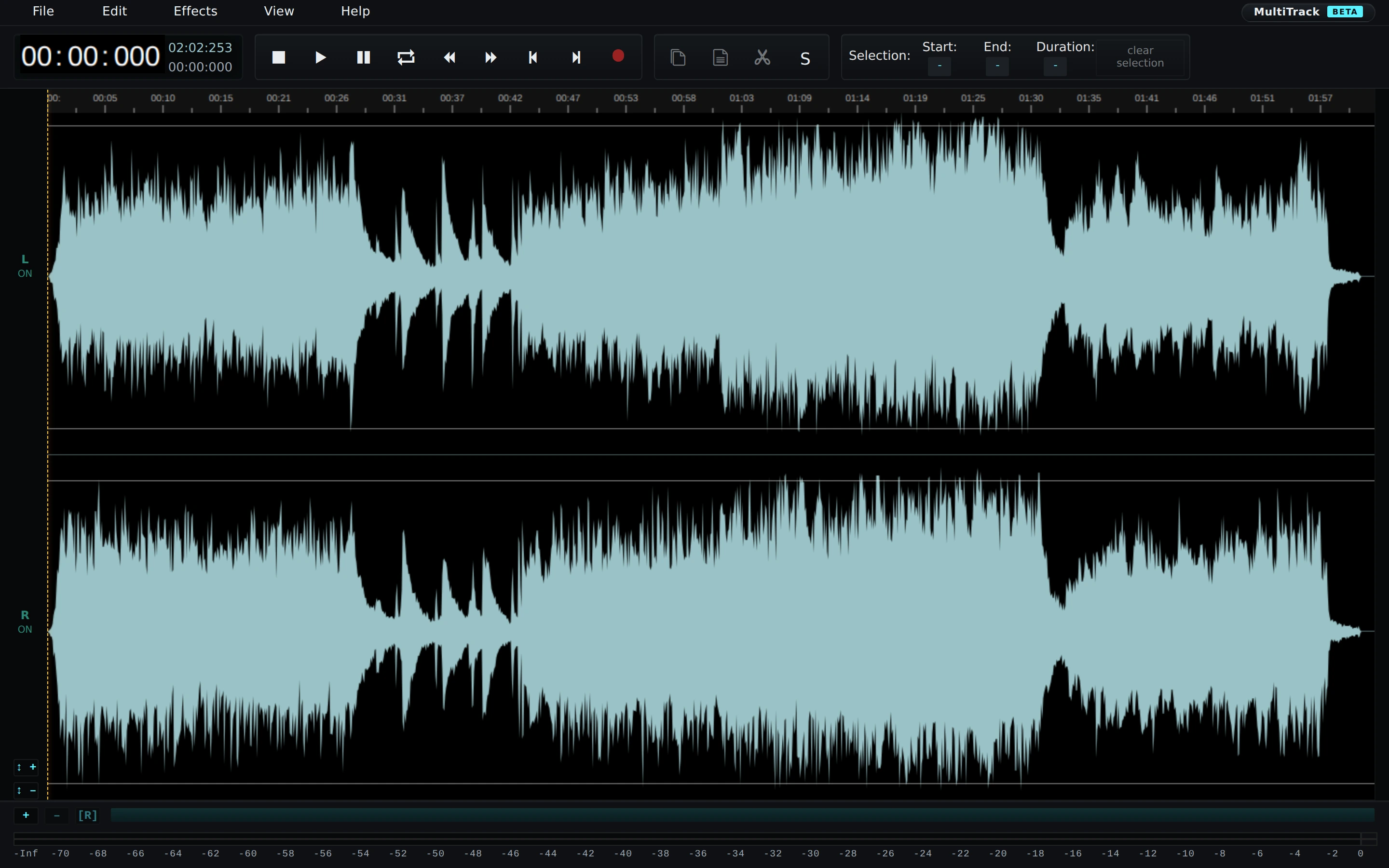Image resolution: width=1389 pixels, height=868 pixels.
Task: Click the -Inf label on the dB scale
Action: [26, 854]
